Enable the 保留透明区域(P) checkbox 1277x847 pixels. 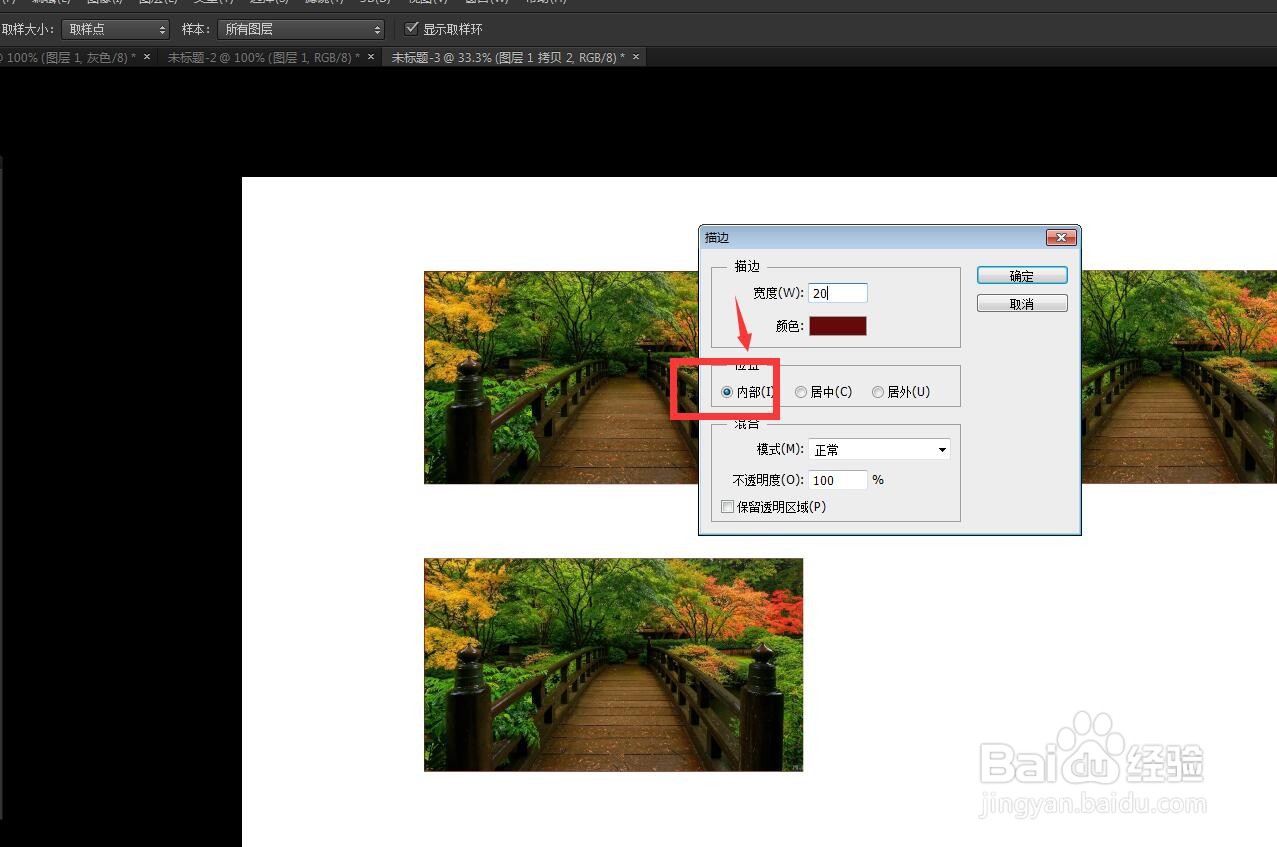[727, 507]
